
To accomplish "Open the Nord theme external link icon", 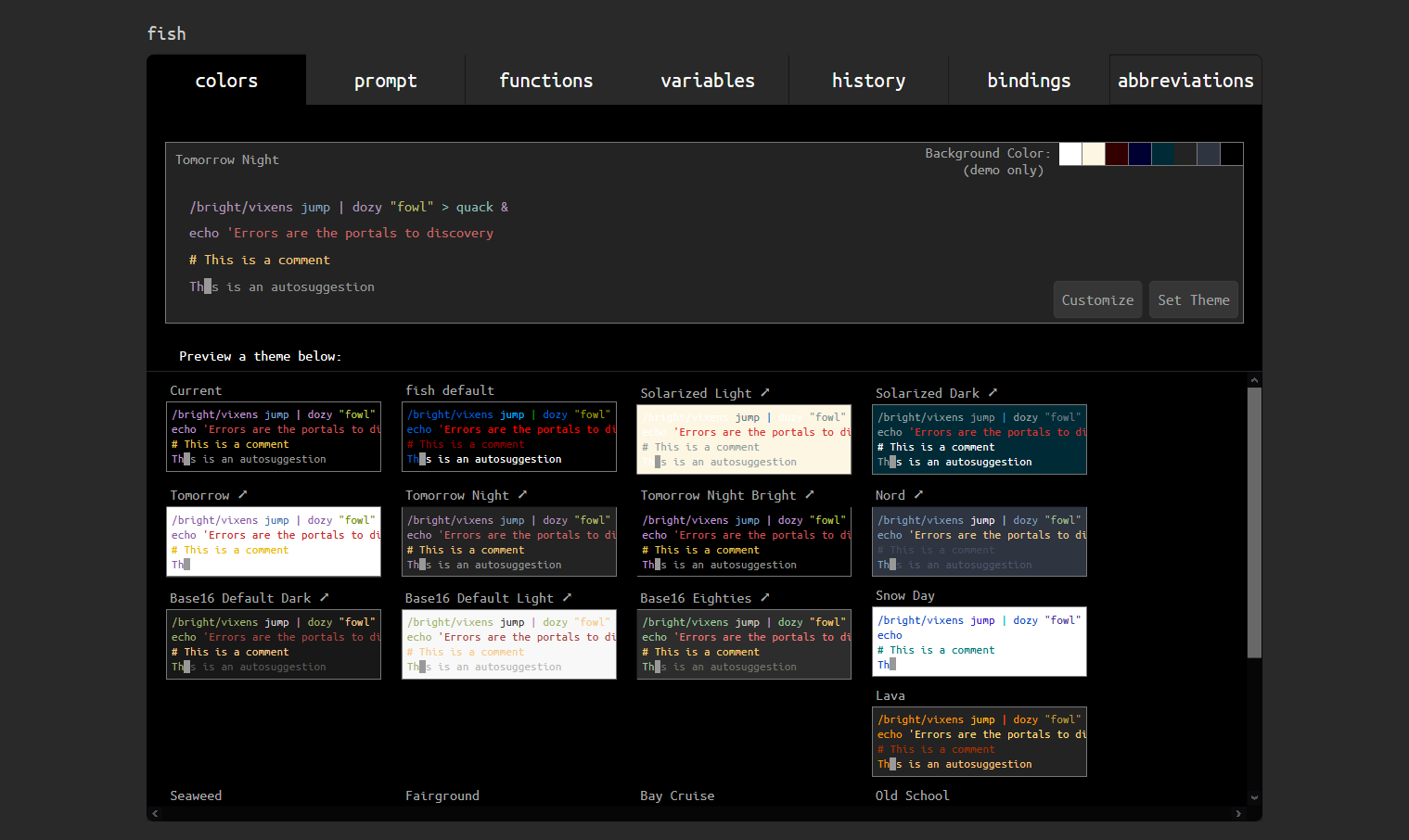I will [x=918, y=494].
